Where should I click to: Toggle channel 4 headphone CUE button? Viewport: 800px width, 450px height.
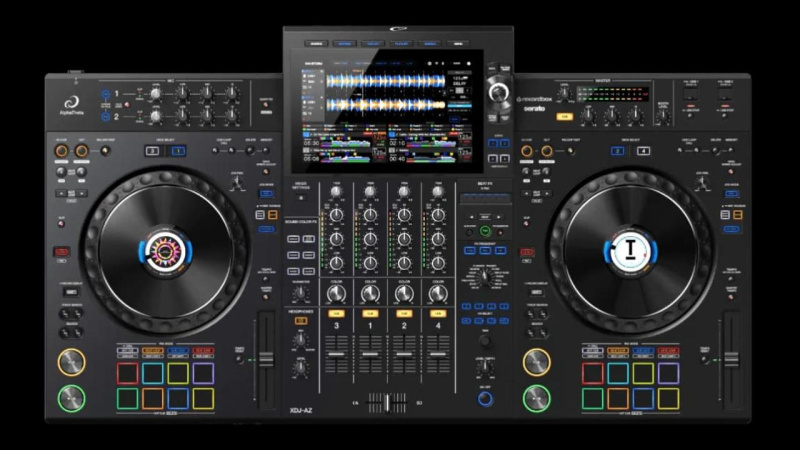(x=438, y=313)
